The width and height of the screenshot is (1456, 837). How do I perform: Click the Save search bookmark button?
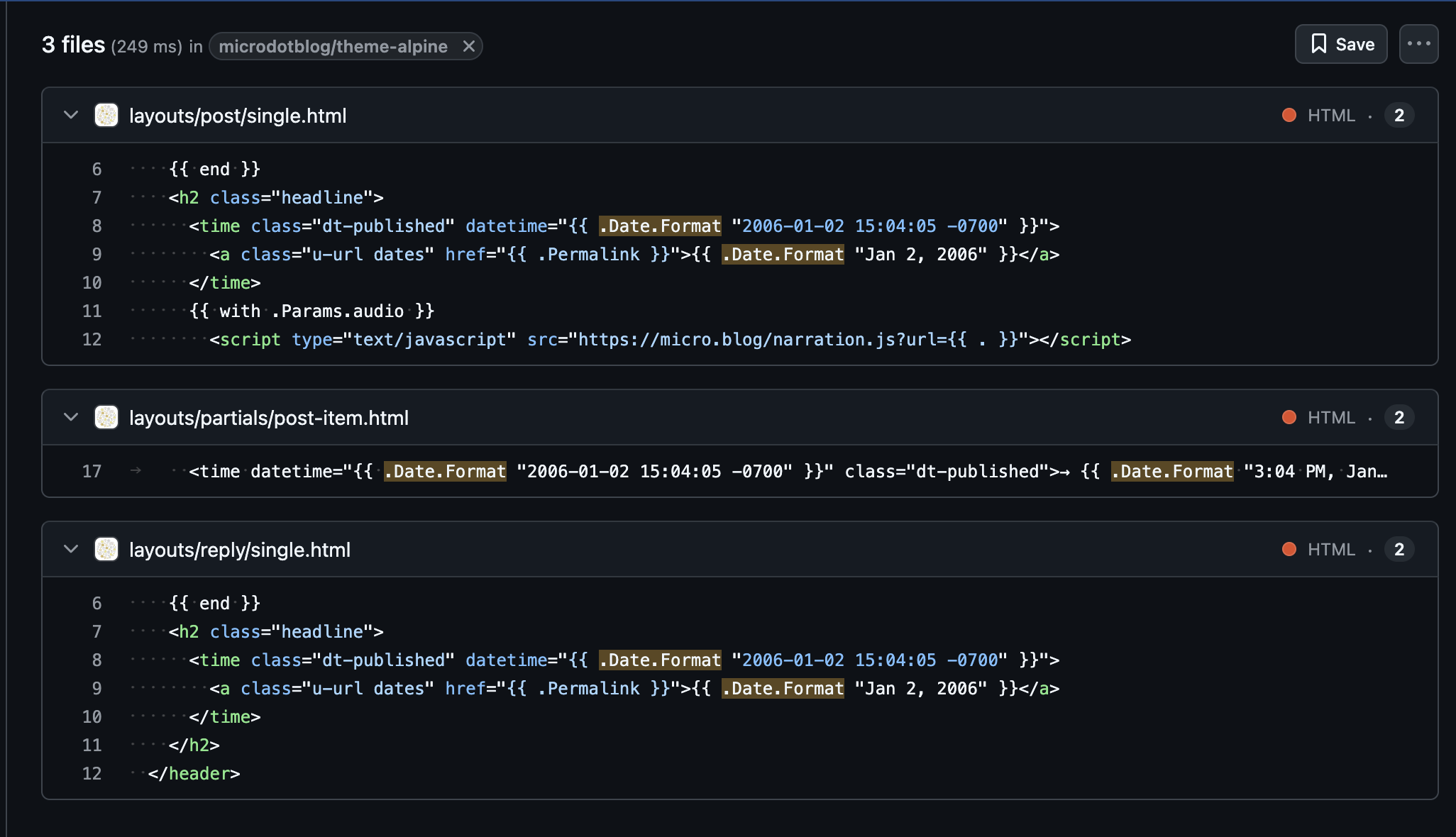tap(1340, 44)
